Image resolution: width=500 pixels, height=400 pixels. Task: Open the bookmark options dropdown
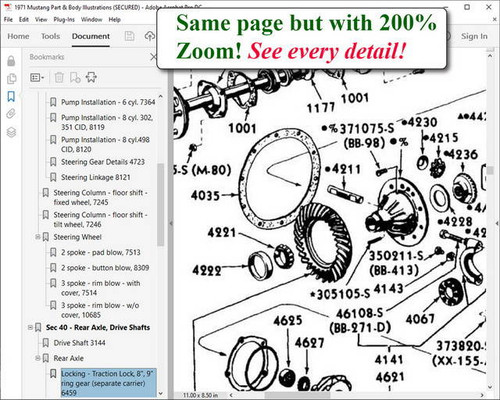click(x=37, y=78)
